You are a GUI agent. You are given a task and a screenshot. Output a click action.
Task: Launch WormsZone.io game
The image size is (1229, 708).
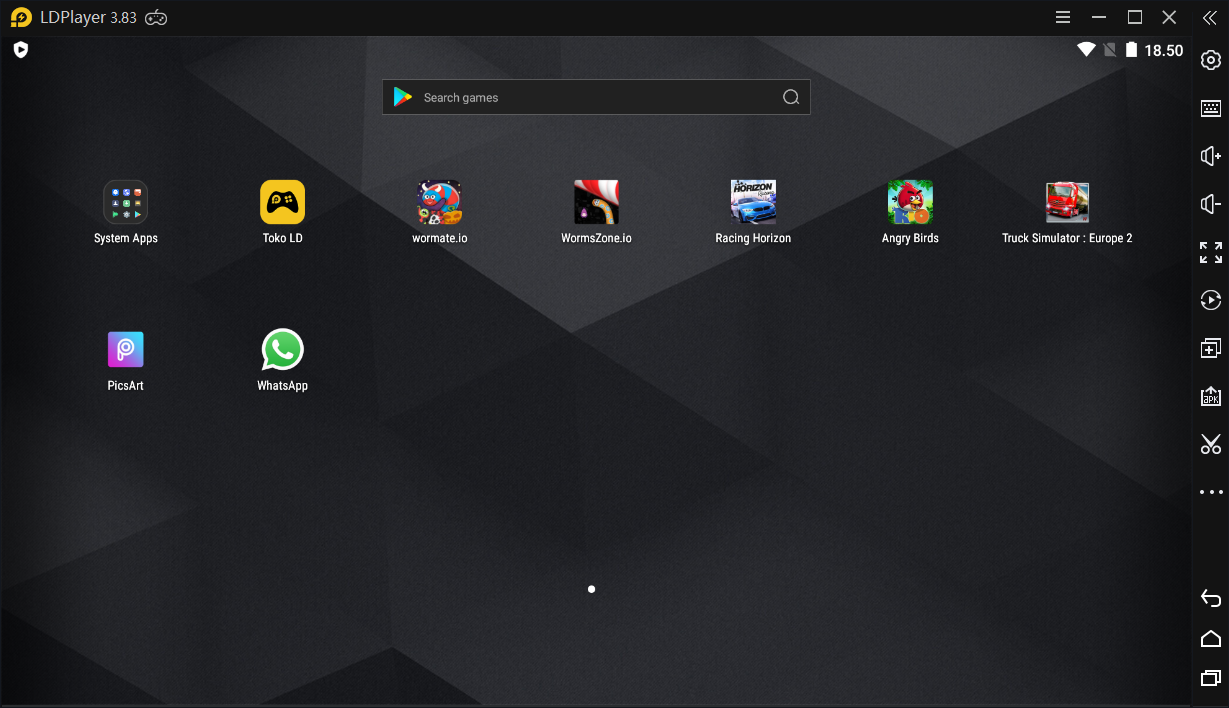click(596, 202)
